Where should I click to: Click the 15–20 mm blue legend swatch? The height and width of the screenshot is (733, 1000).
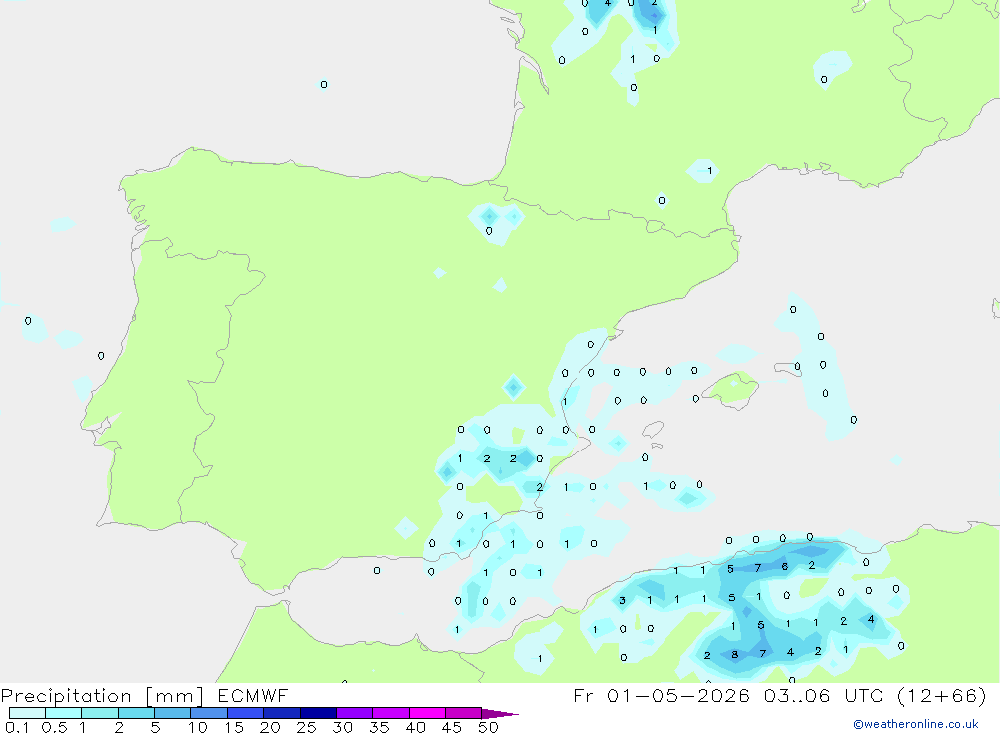[x=246, y=713]
